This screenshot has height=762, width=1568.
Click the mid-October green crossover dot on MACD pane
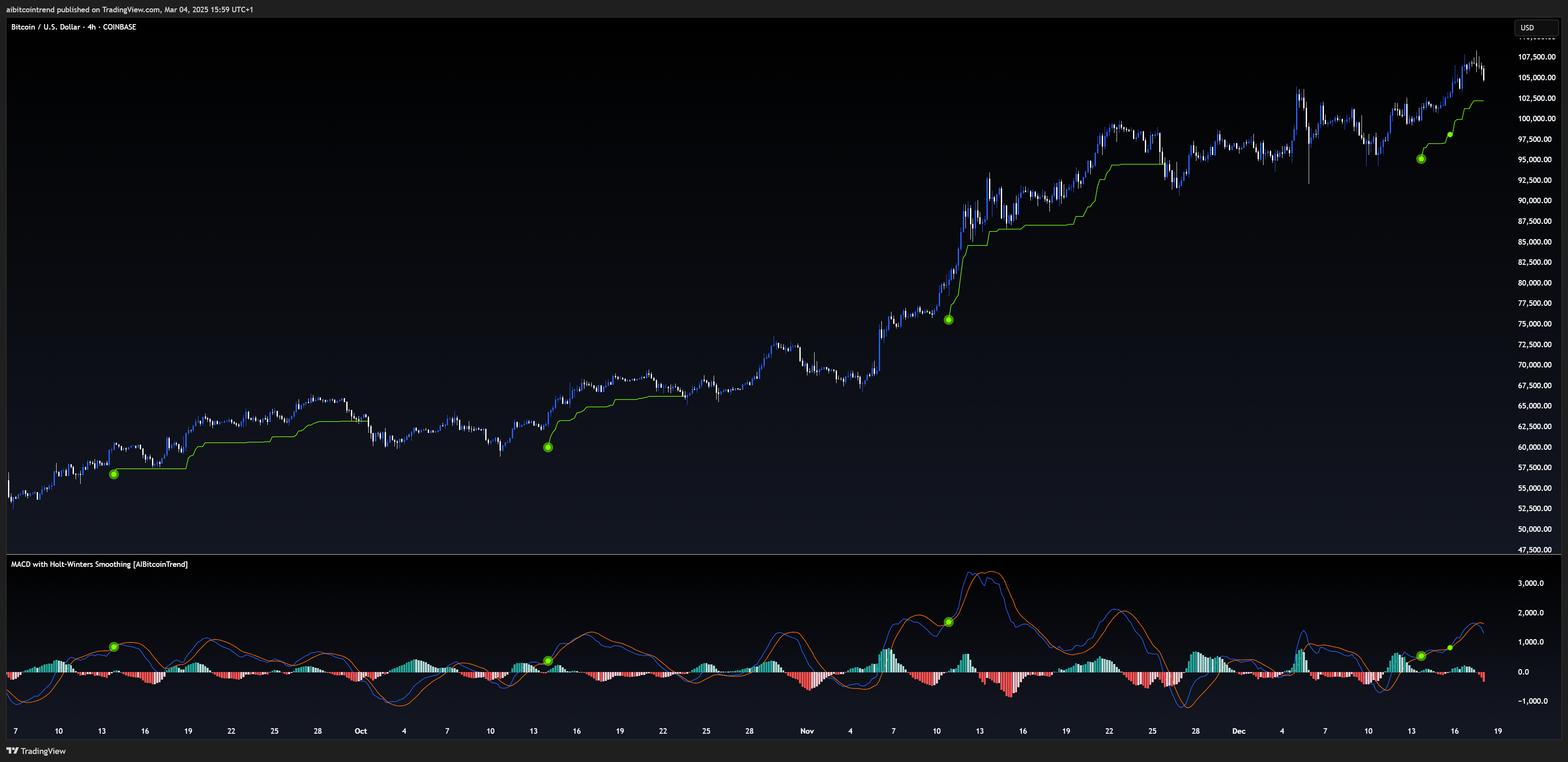click(548, 661)
